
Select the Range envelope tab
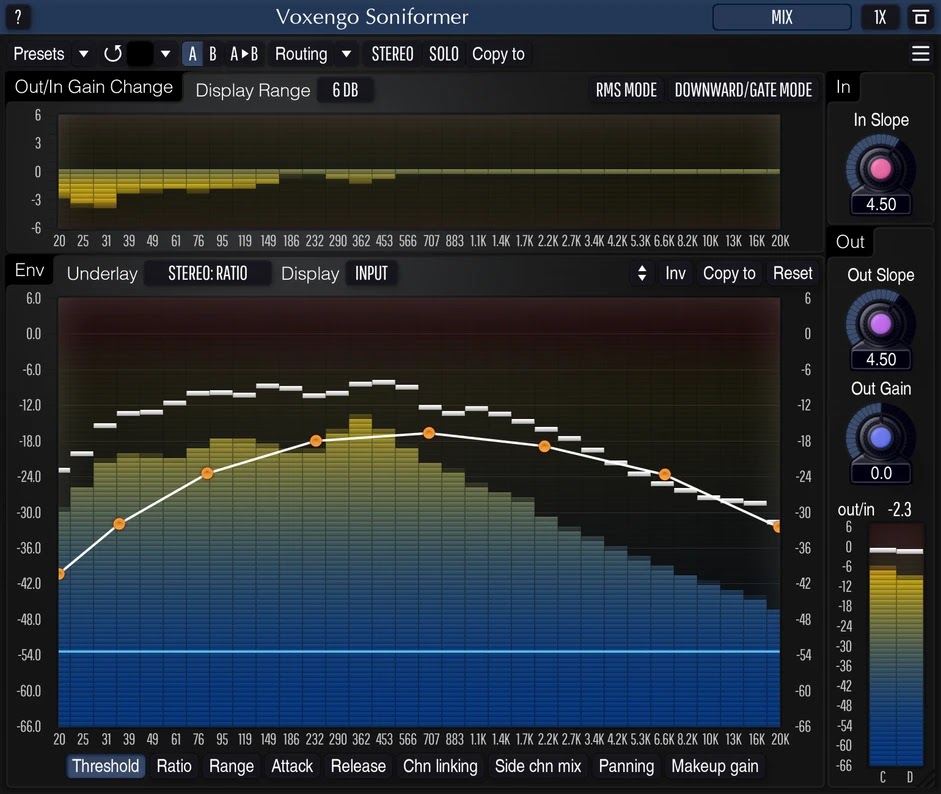(231, 766)
